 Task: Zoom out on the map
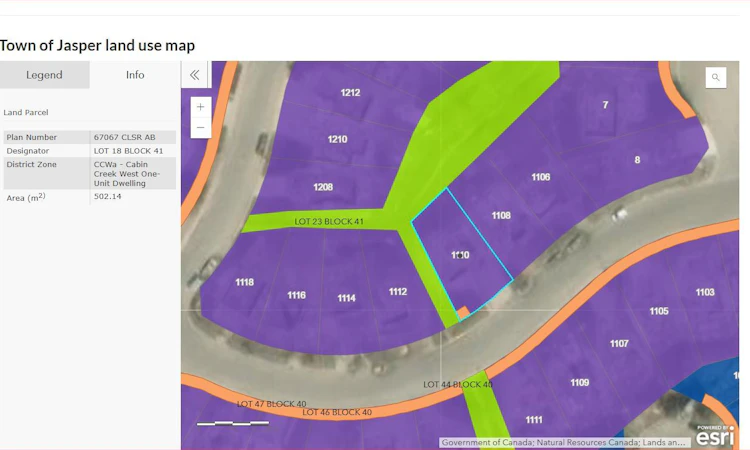tap(200, 128)
